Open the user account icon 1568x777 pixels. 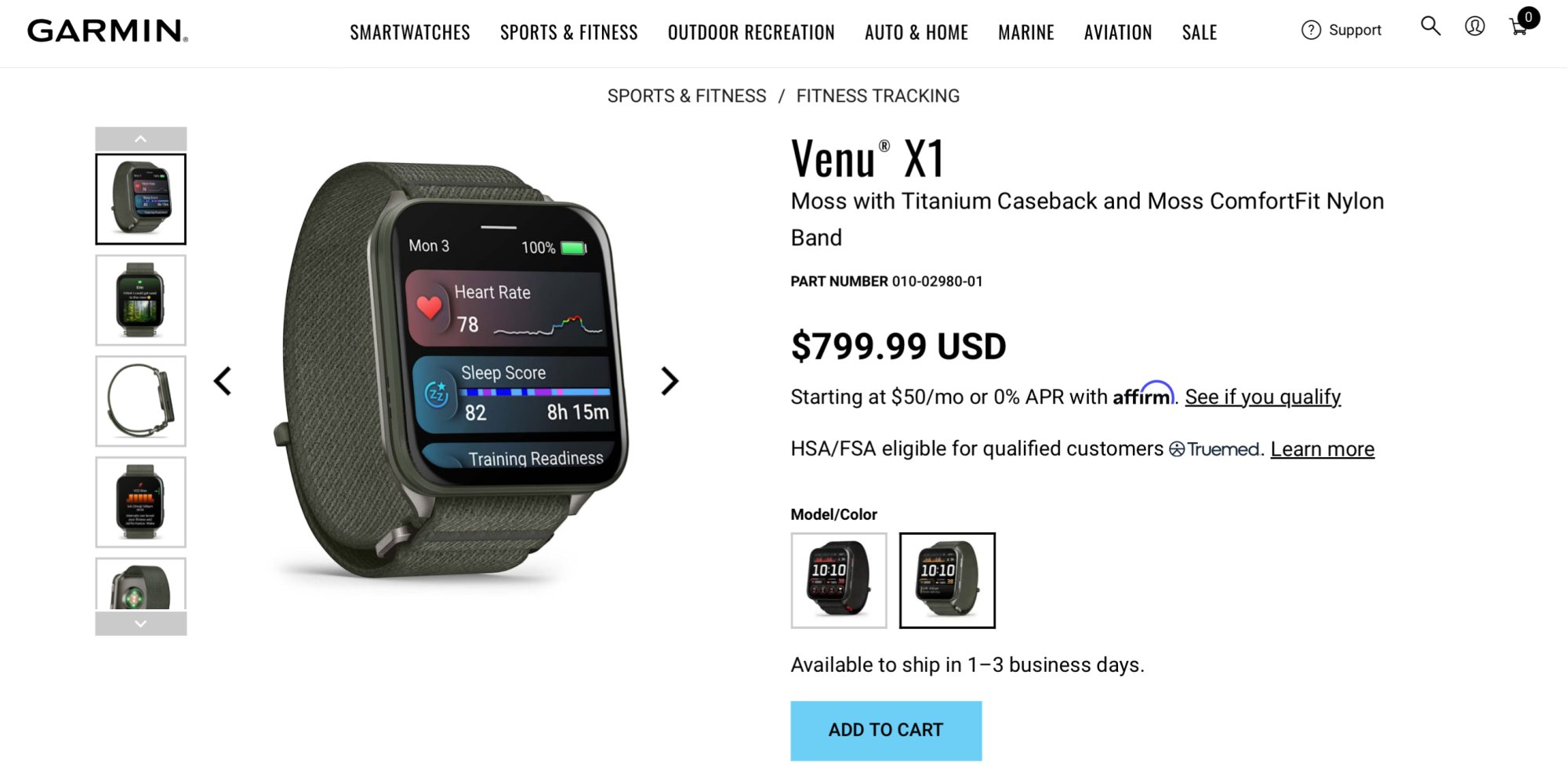[1475, 27]
